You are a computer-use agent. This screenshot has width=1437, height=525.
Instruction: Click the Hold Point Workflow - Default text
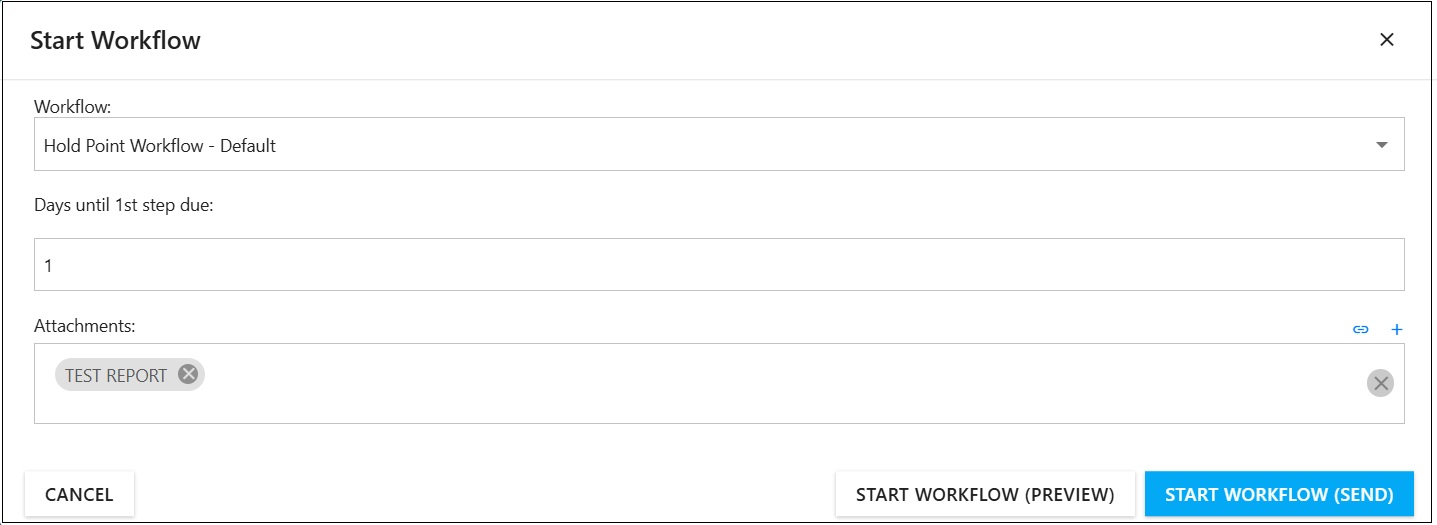click(160, 145)
